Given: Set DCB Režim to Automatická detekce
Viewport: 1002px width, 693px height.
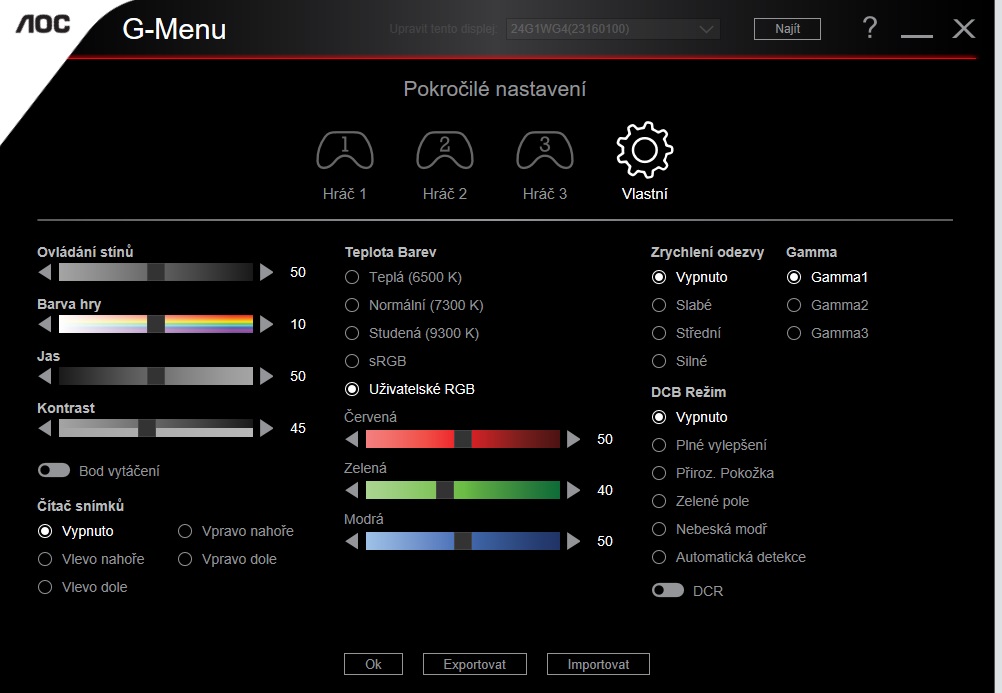Looking at the screenshot, I should [728, 557].
